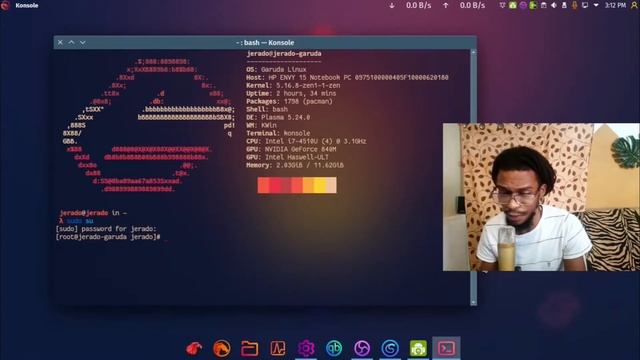This screenshot has height=360, width=640.
Task: Click the 'Uptime: 2 hours, 34 mins' line
Action: [x=291, y=93]
